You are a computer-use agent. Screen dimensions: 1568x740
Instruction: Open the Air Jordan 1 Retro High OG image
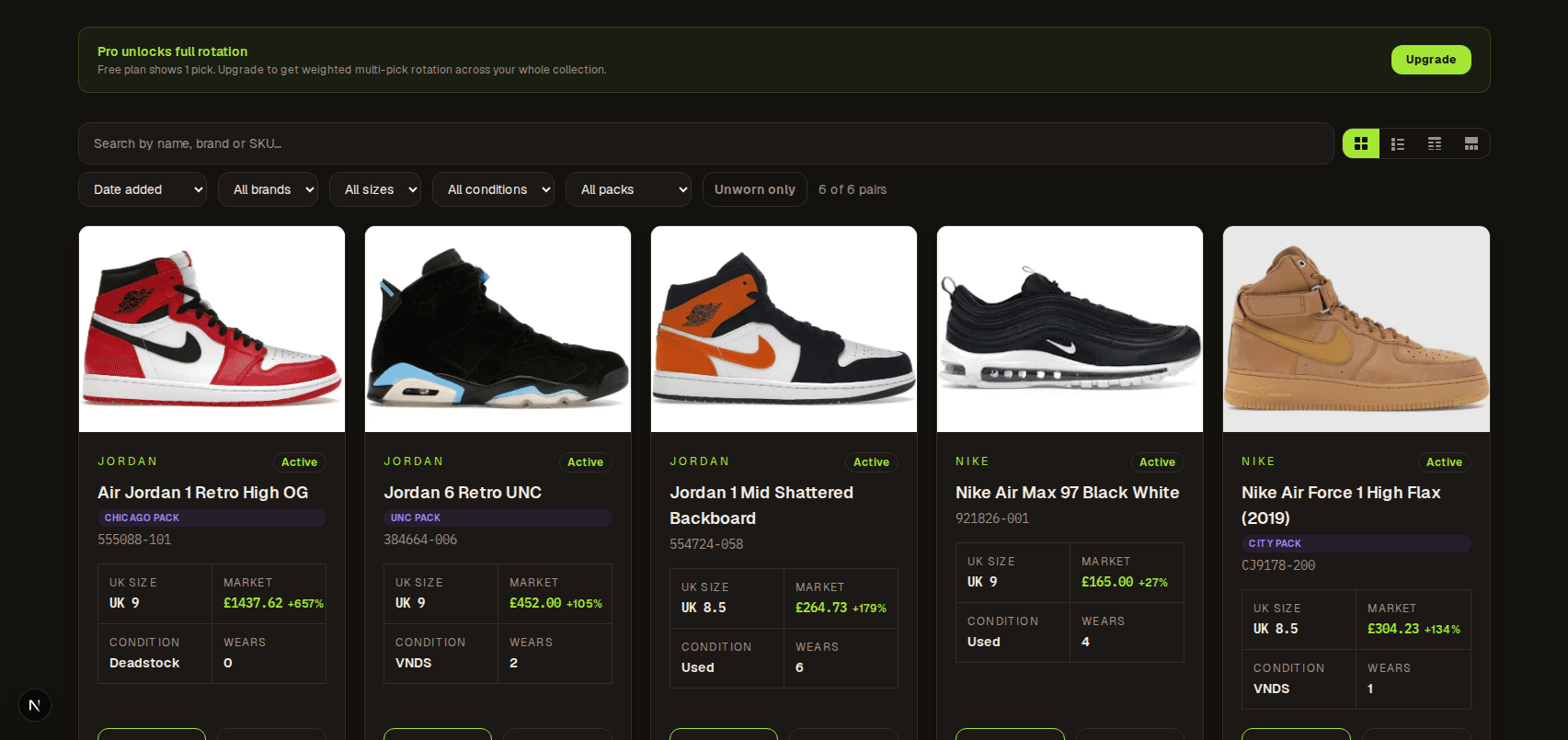[x=212, y=329]
